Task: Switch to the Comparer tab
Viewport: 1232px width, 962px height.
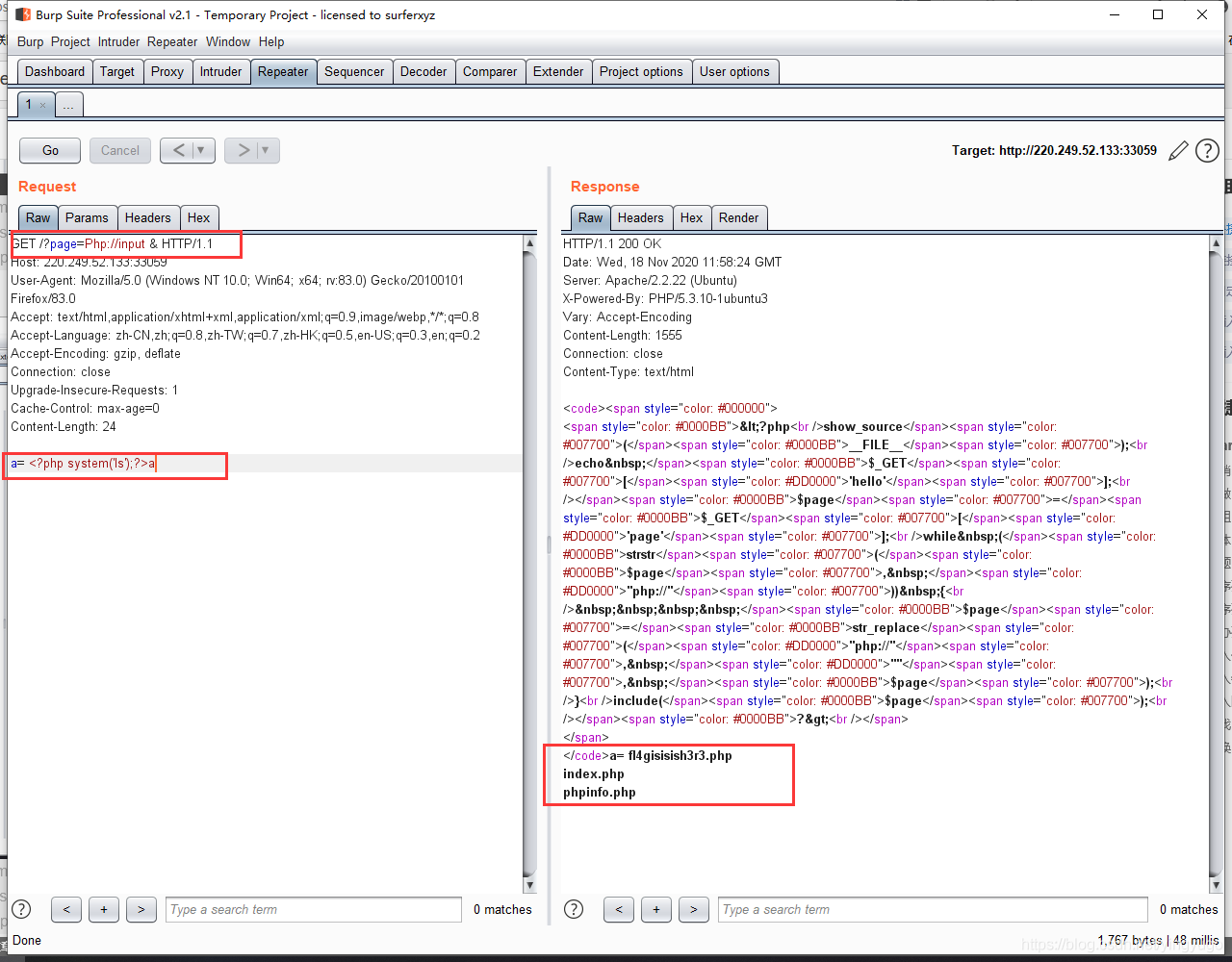Action: (x=490, y=71)
